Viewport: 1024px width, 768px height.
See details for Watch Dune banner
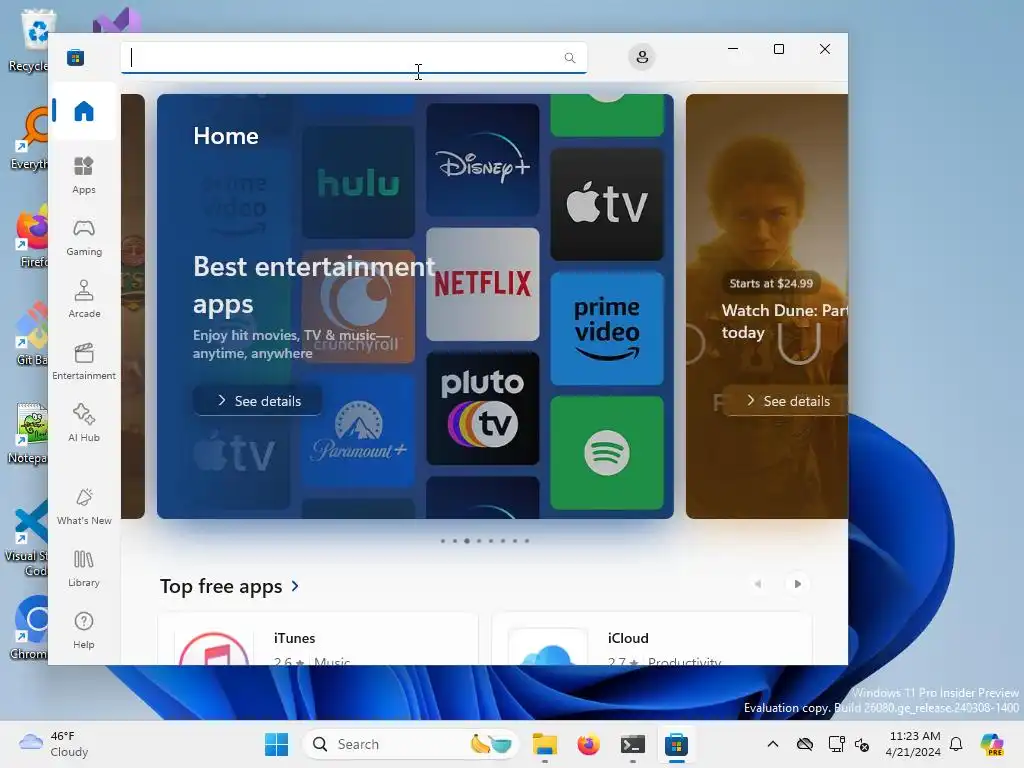(786, 401)
